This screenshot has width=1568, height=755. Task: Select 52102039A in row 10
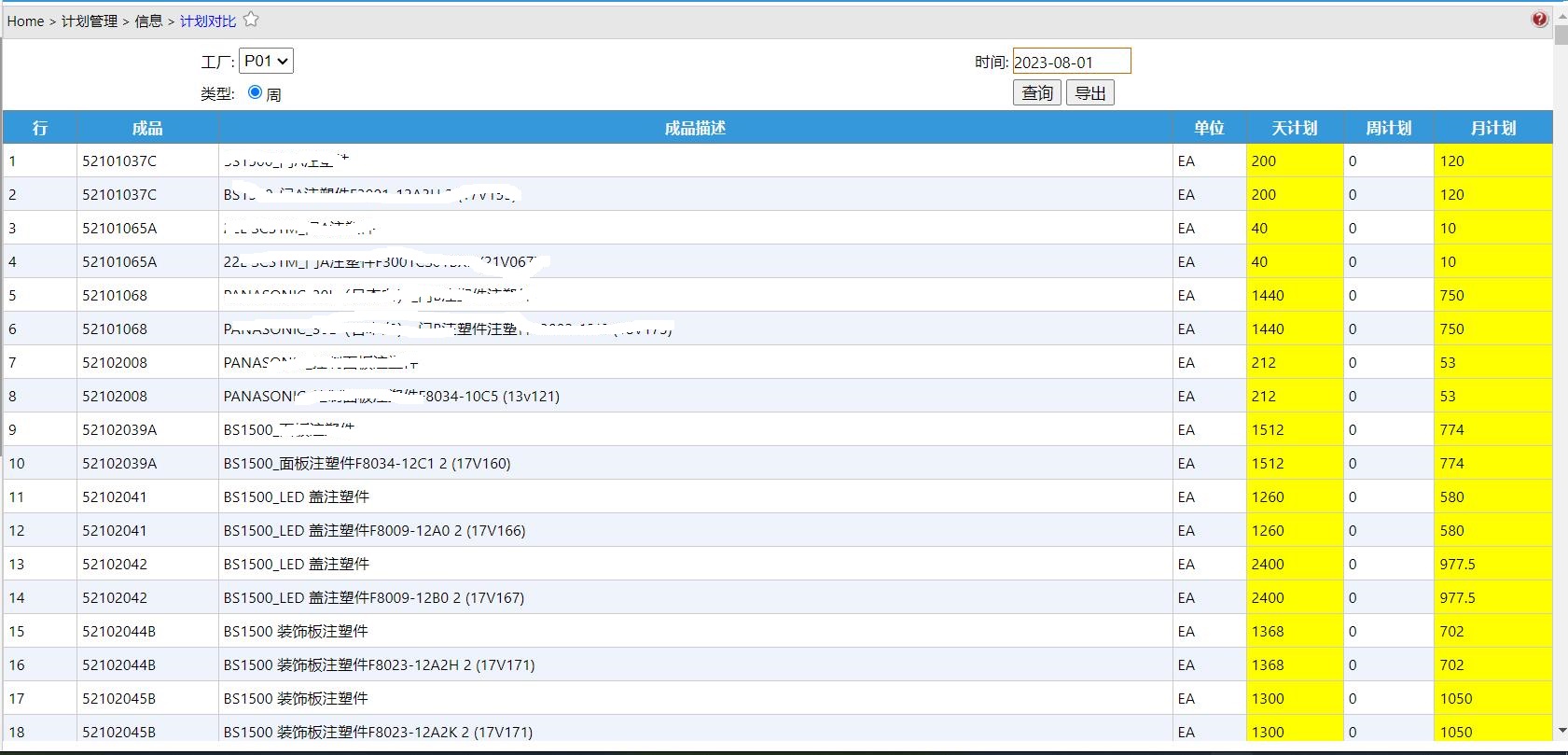(x=119, y=463)
